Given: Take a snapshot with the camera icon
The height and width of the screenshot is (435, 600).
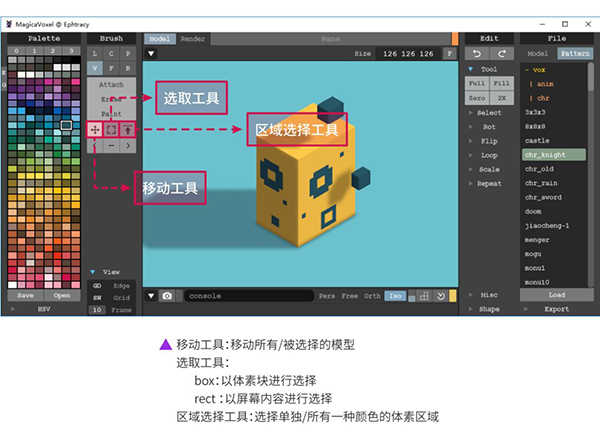Looking at the screenshot, I should [x=167, y=296].
